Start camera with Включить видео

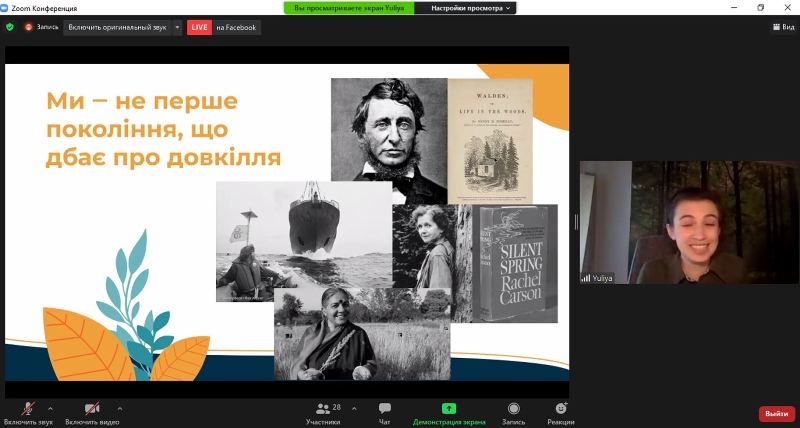coord(92,413)
